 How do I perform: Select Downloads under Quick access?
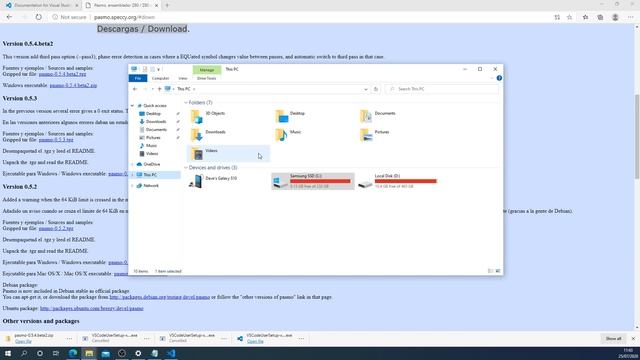pos(156,122)
